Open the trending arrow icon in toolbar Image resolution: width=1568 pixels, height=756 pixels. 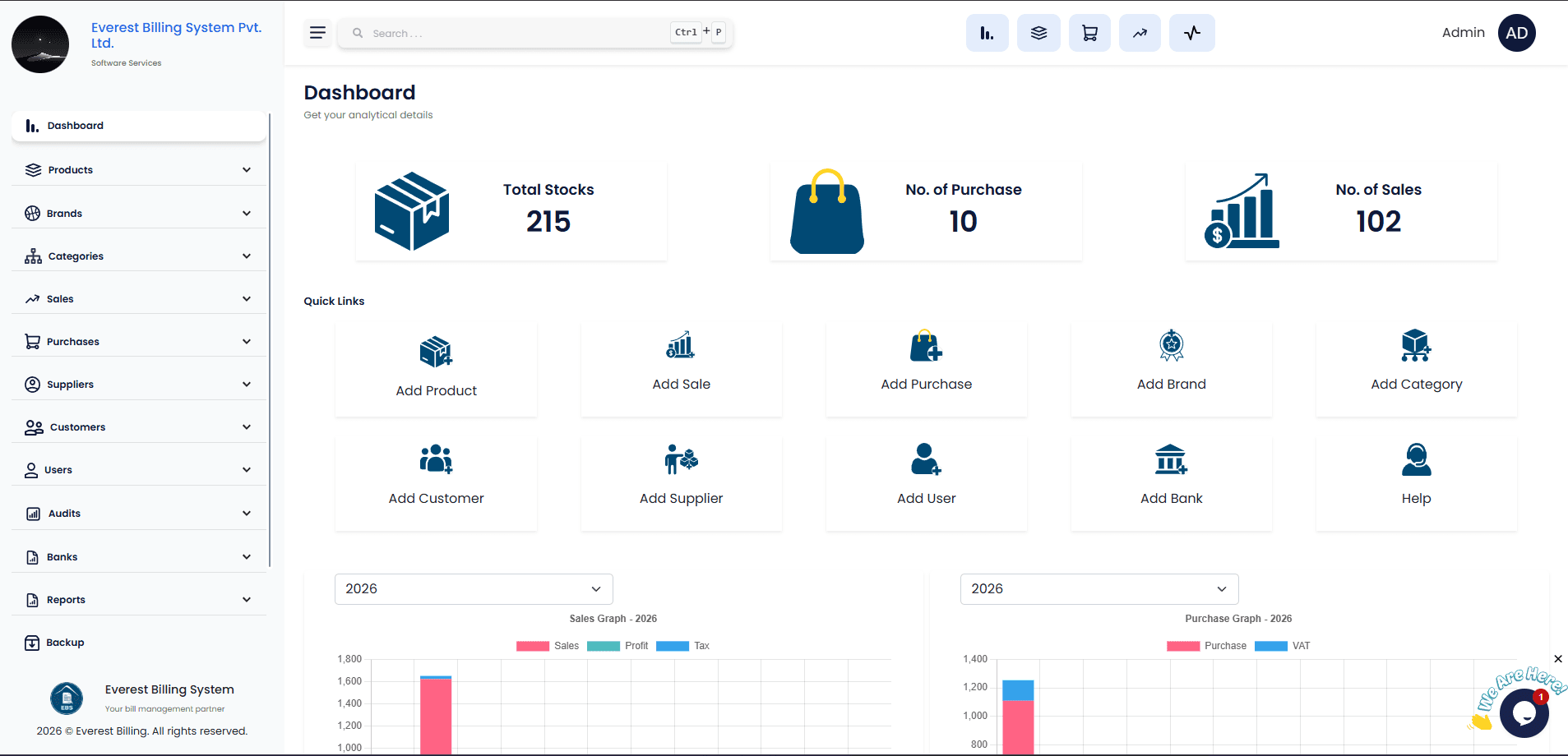[1140, 33]
